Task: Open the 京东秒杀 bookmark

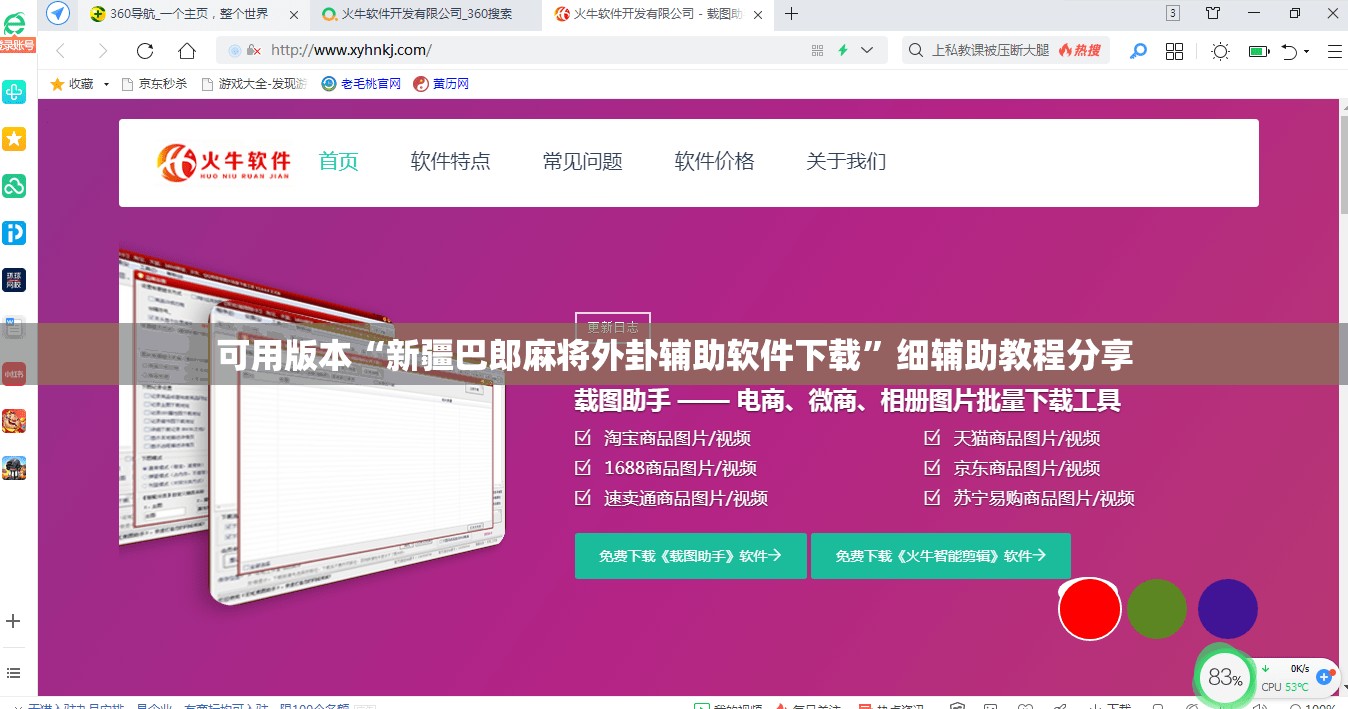Action: [154, 84]
